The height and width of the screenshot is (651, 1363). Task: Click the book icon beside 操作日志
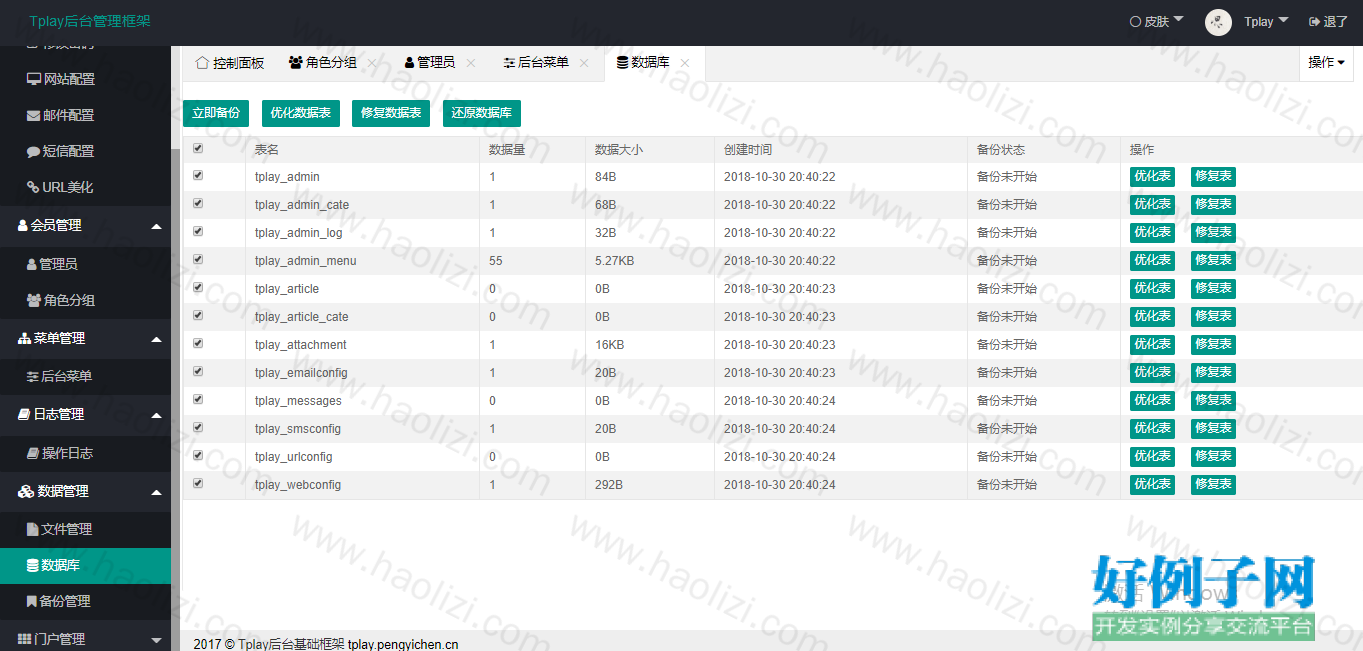pos(33,453)
